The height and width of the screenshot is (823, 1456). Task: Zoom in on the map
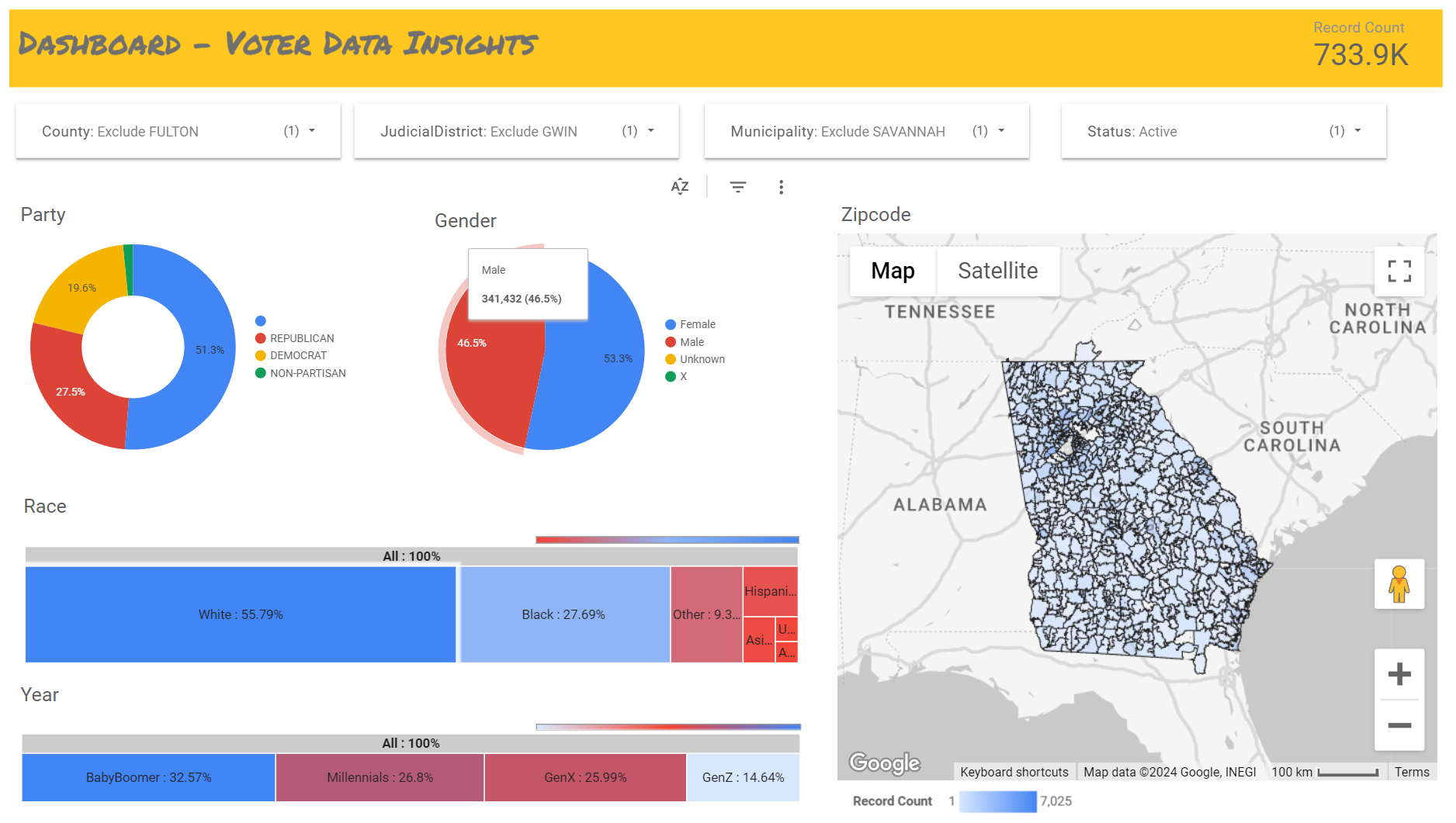(1399, 674)
